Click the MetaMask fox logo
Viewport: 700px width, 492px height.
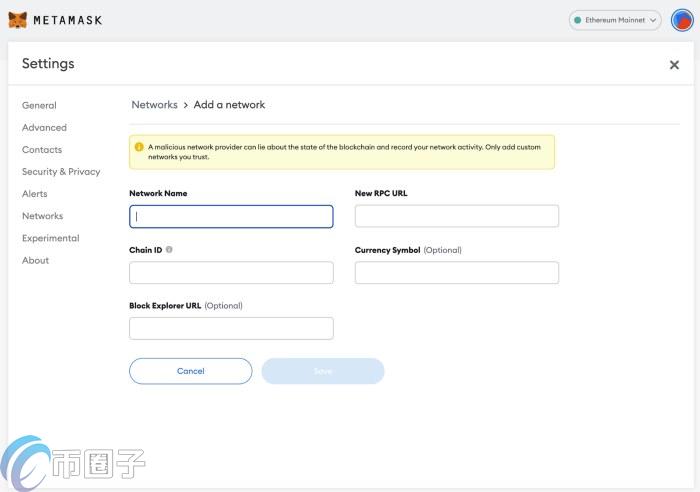[18, 20]
